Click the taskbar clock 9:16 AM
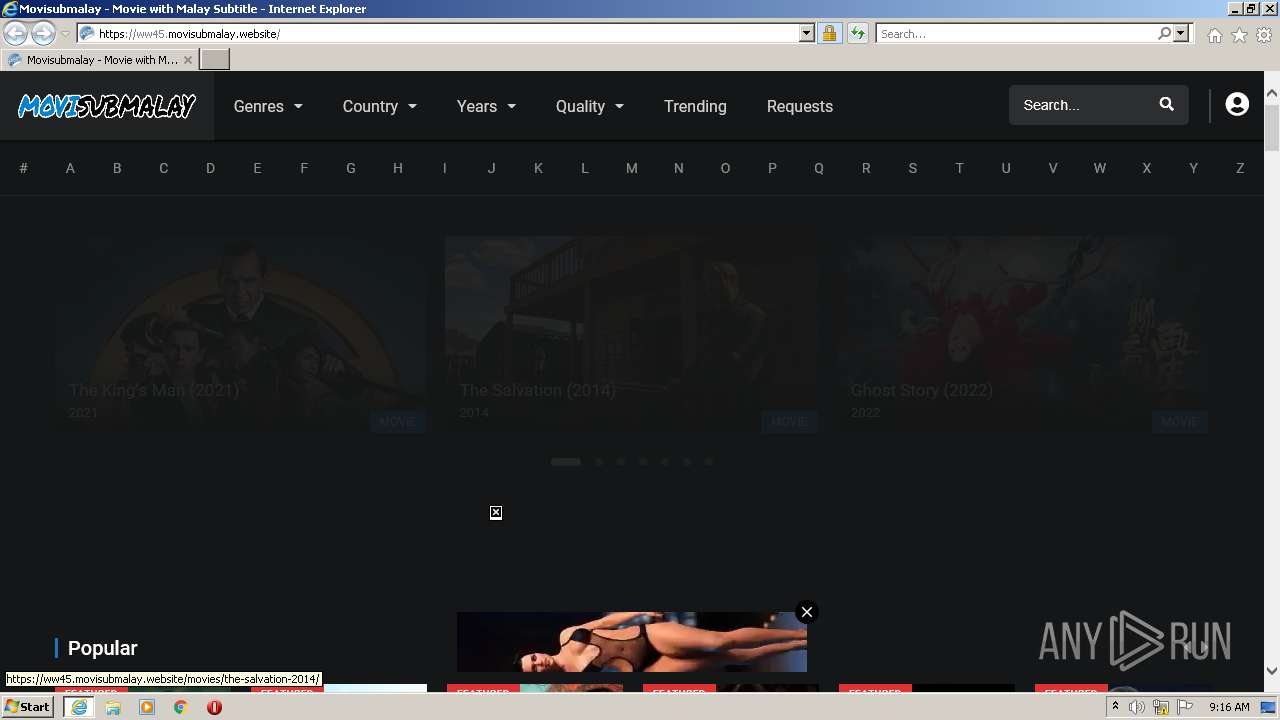 [1229, 707]
